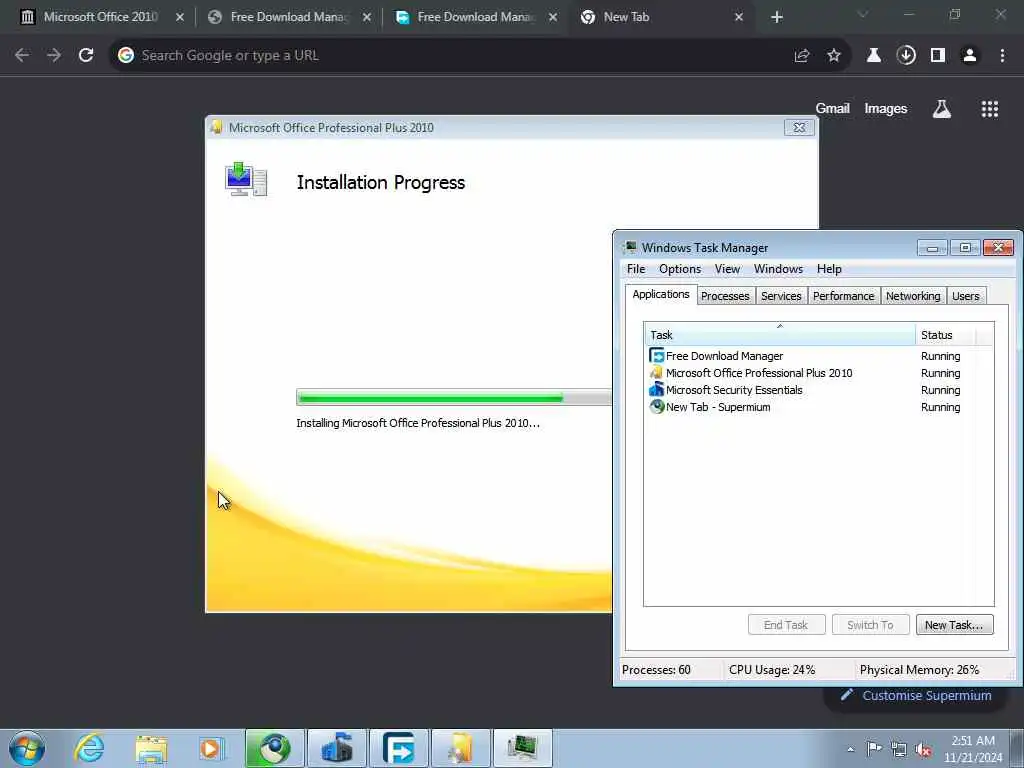The height and width of the screenshot is (768, 1024).
Task: Open Free Download Manager taskbar icon
Action: pos(398,748)
